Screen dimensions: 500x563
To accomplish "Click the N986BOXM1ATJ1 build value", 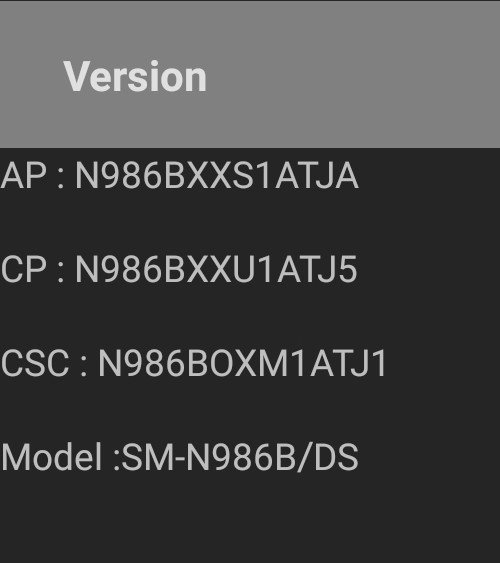I will 242,363.
